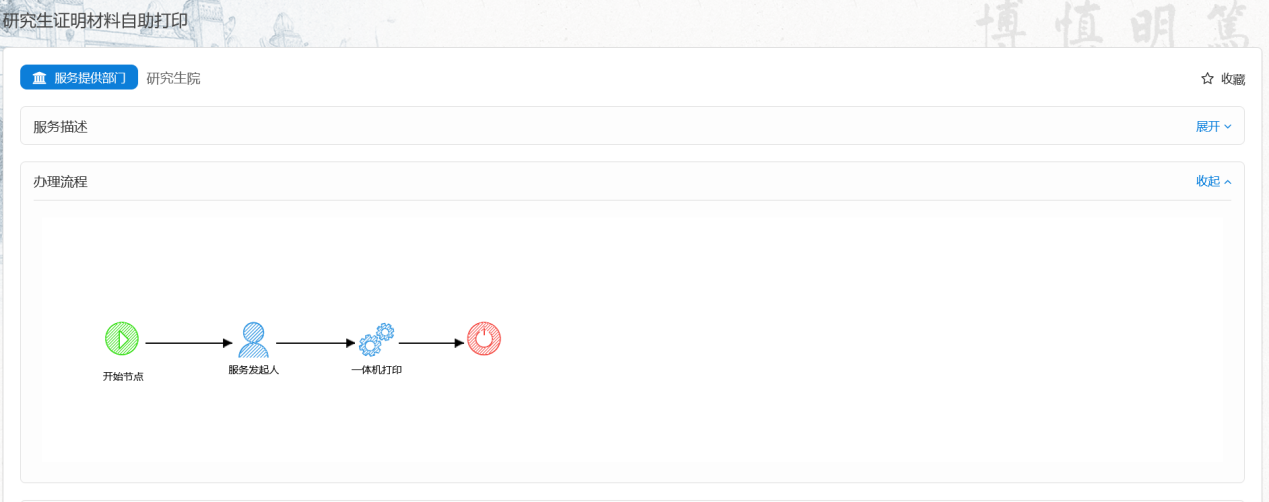Click the 研究生证明材料自助打印 page title
Image resolution: width=1269 pixels, height=502 pixels.
[x=96, y=21]
